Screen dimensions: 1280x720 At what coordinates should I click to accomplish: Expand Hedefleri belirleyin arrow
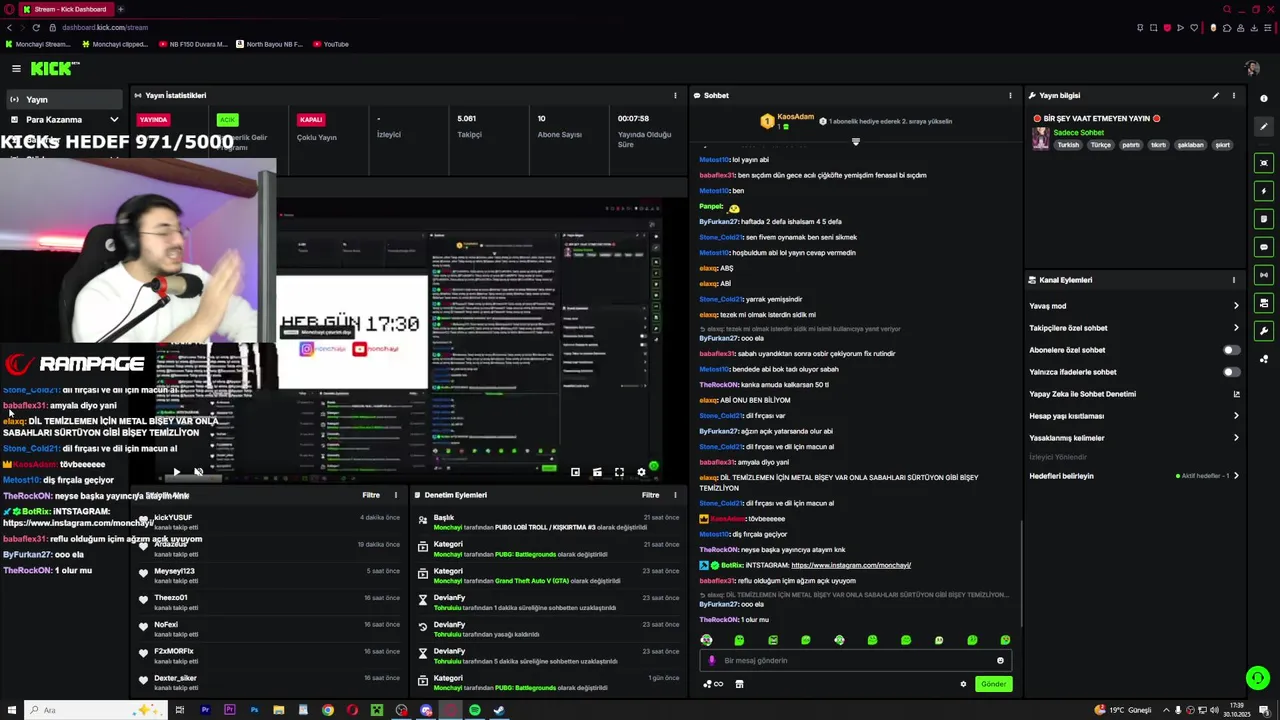coord(1236,476)
